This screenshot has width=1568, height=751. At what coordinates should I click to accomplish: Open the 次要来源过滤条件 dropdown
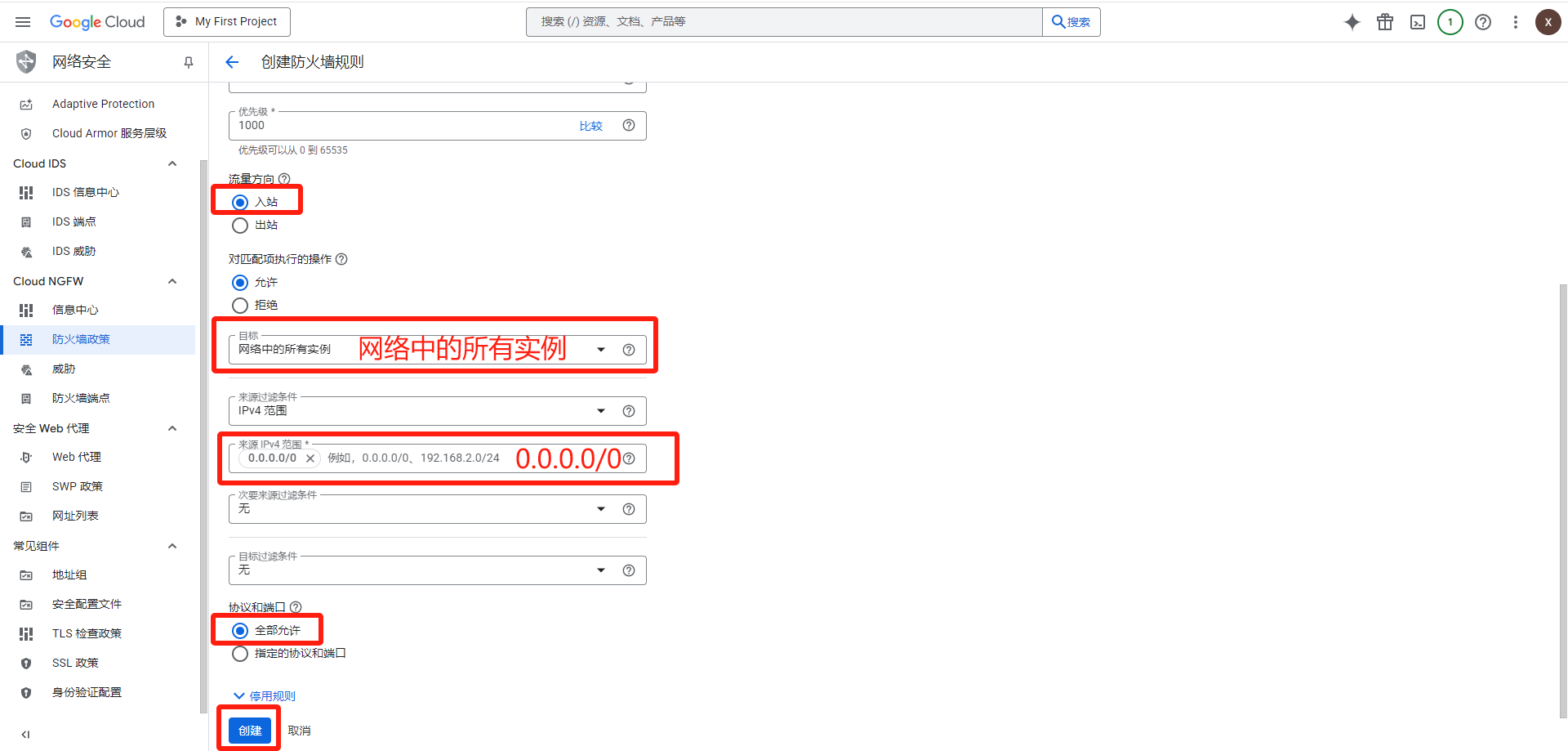(x=438, y=509)
